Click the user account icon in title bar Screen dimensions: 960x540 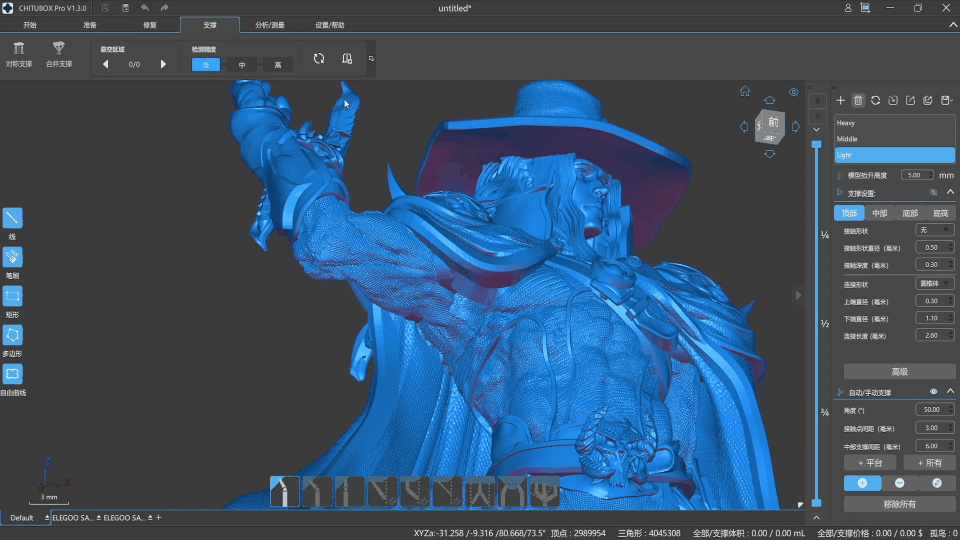848,8
